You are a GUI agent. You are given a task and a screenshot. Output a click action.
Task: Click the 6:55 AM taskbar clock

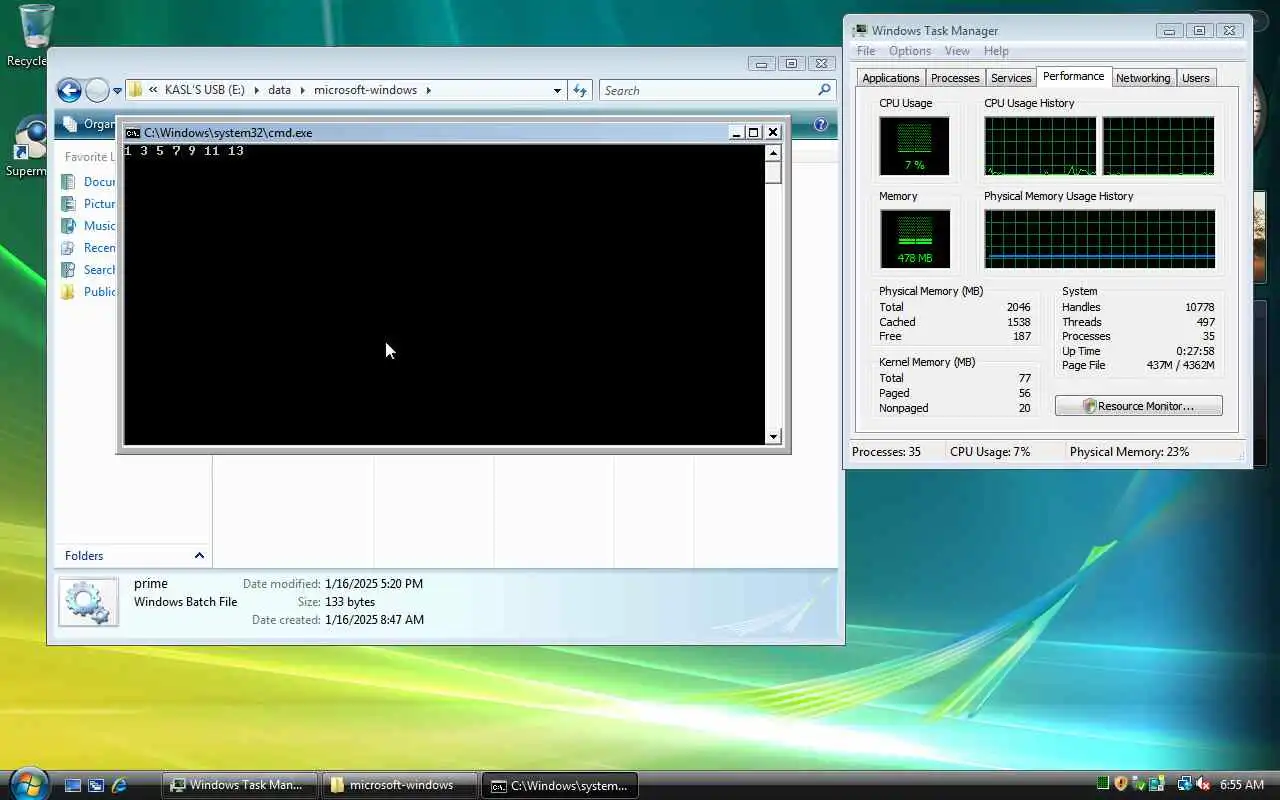click(1242, 785)
